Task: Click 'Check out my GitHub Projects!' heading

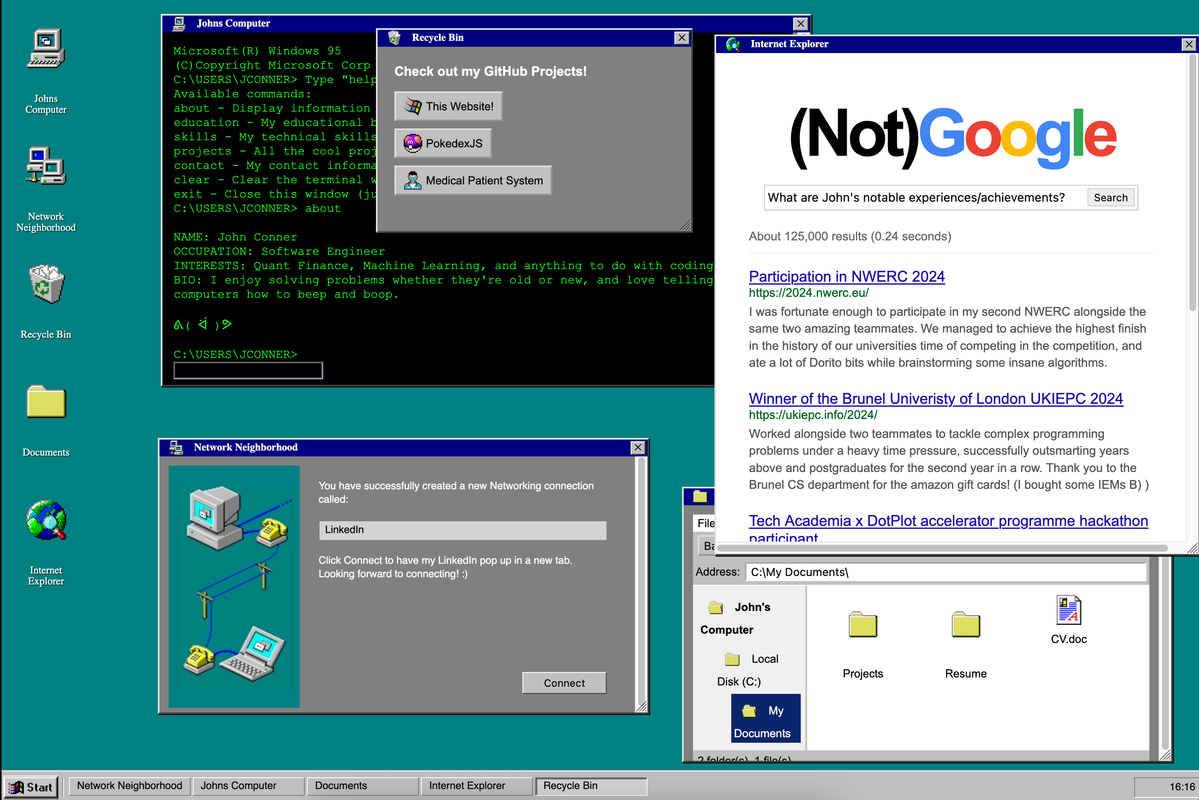Action: 490,71
